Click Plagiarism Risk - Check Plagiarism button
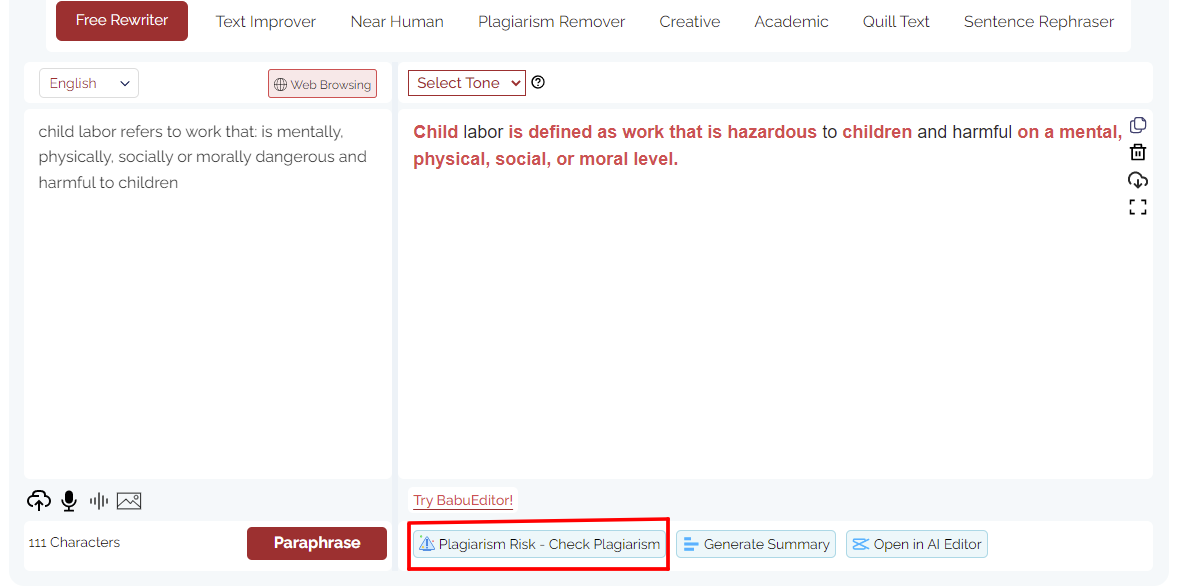Image resolution: width=1192 pixels, height=588 pixels. 539,544
